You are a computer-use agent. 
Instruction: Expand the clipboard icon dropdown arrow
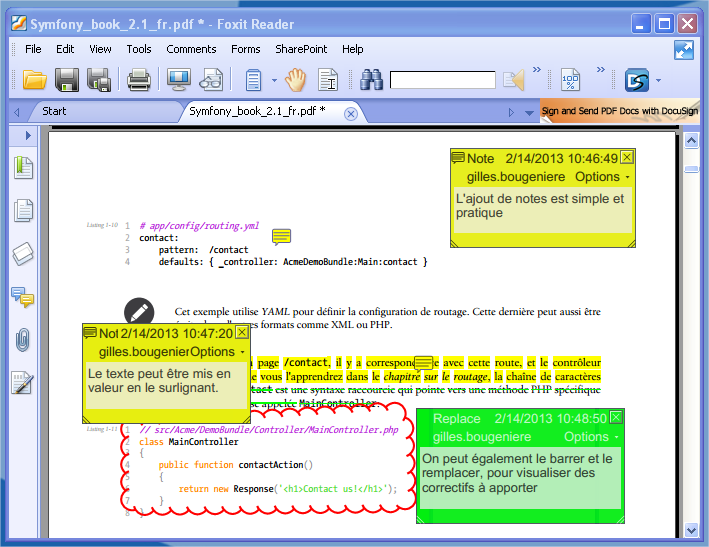[274, 80]
